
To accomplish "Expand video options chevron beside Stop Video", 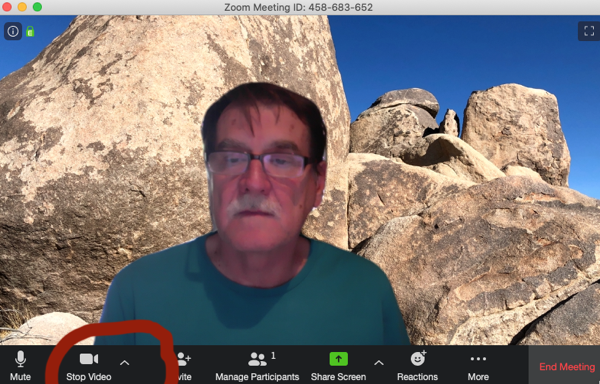I will click(x=125, y=363).
